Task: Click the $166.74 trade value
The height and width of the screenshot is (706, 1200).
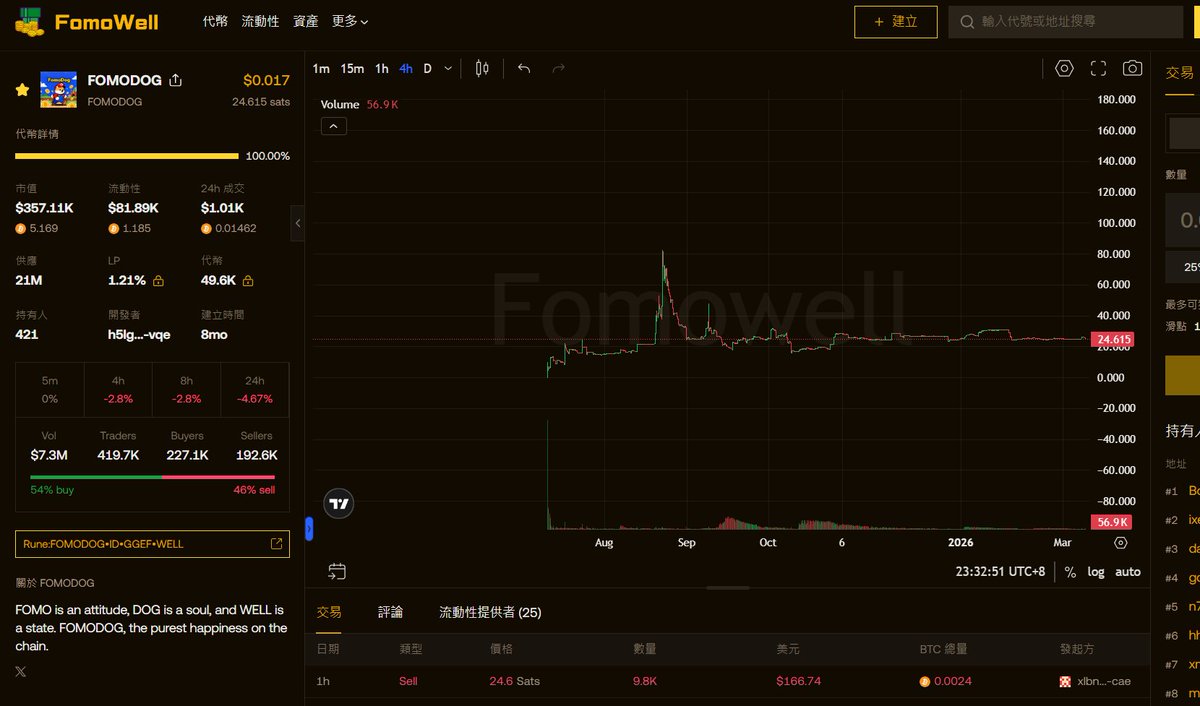Action: 798,681
